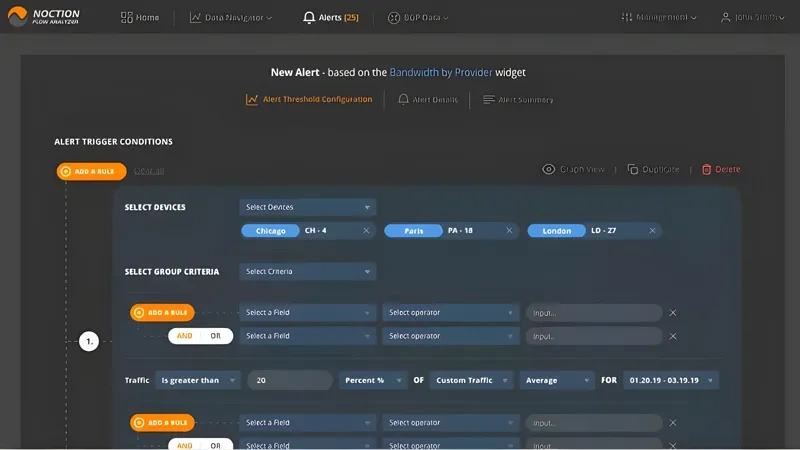
Task: Click the Duplicate rule icon
Action: point(633,170)
